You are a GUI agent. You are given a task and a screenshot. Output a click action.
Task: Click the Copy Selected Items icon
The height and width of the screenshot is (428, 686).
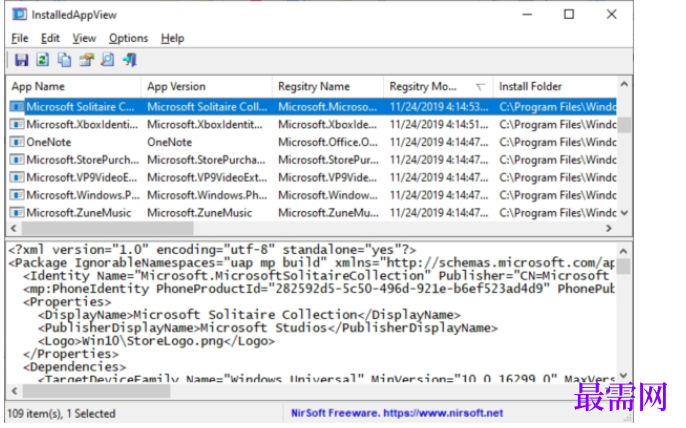pos(64,60)
